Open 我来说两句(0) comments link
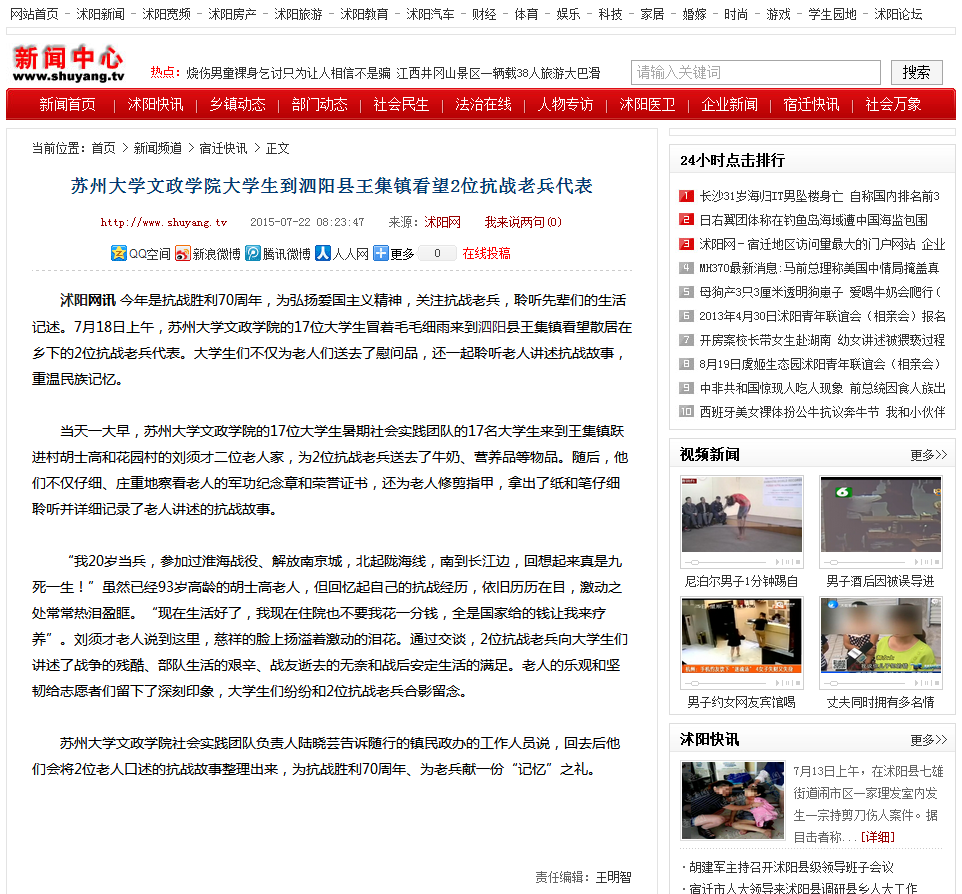Screen dimensions: 962x894 coord(523,222)
